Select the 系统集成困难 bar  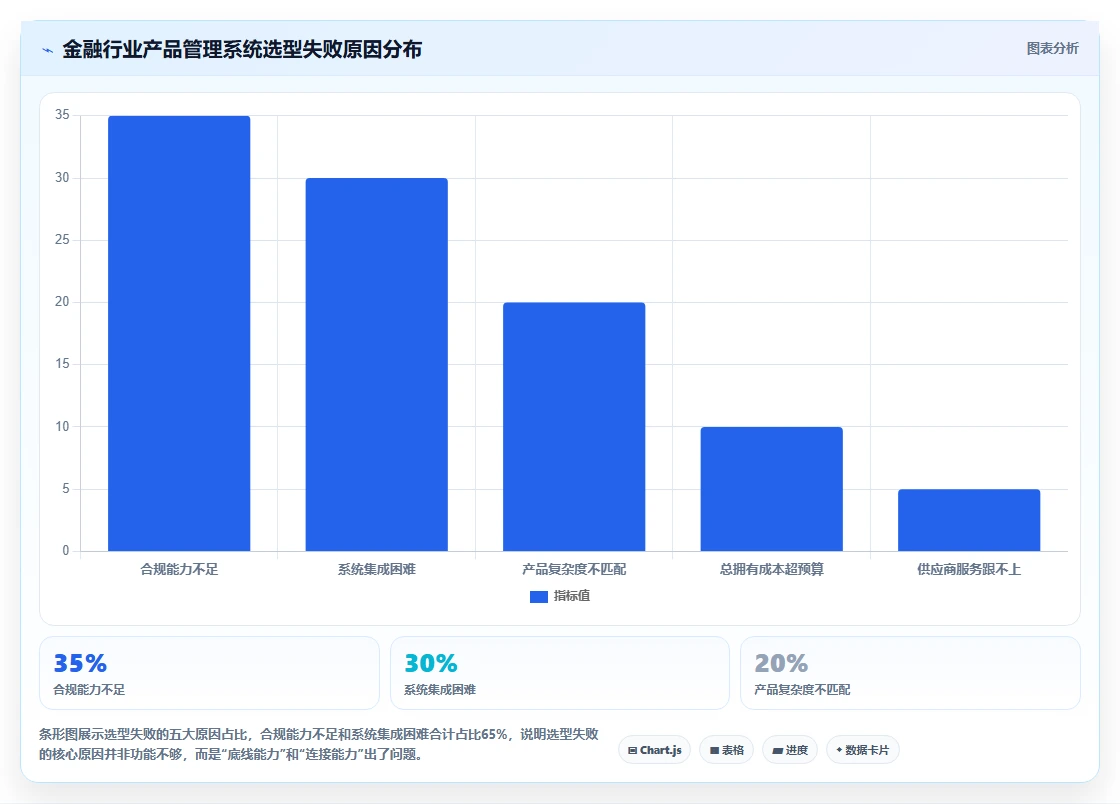376,364
